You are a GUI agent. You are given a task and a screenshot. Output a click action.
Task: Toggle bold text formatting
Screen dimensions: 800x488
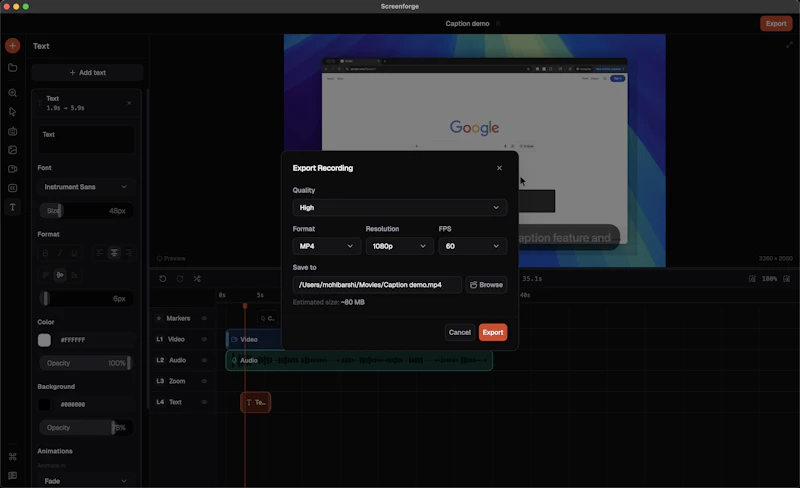pos(45,253)
